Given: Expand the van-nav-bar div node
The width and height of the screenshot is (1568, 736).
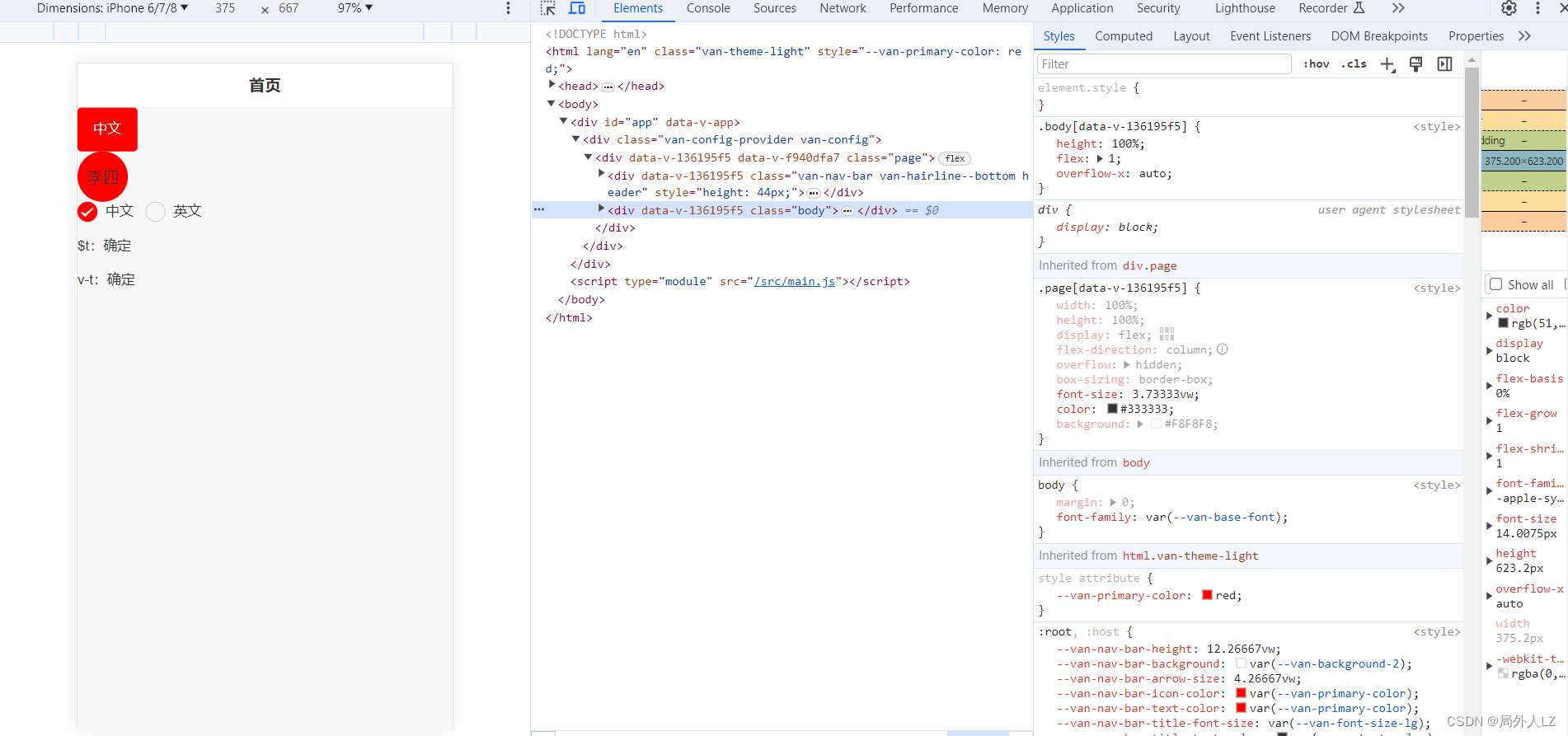Looking at the screenshot, I should click(x=601, y=174).
